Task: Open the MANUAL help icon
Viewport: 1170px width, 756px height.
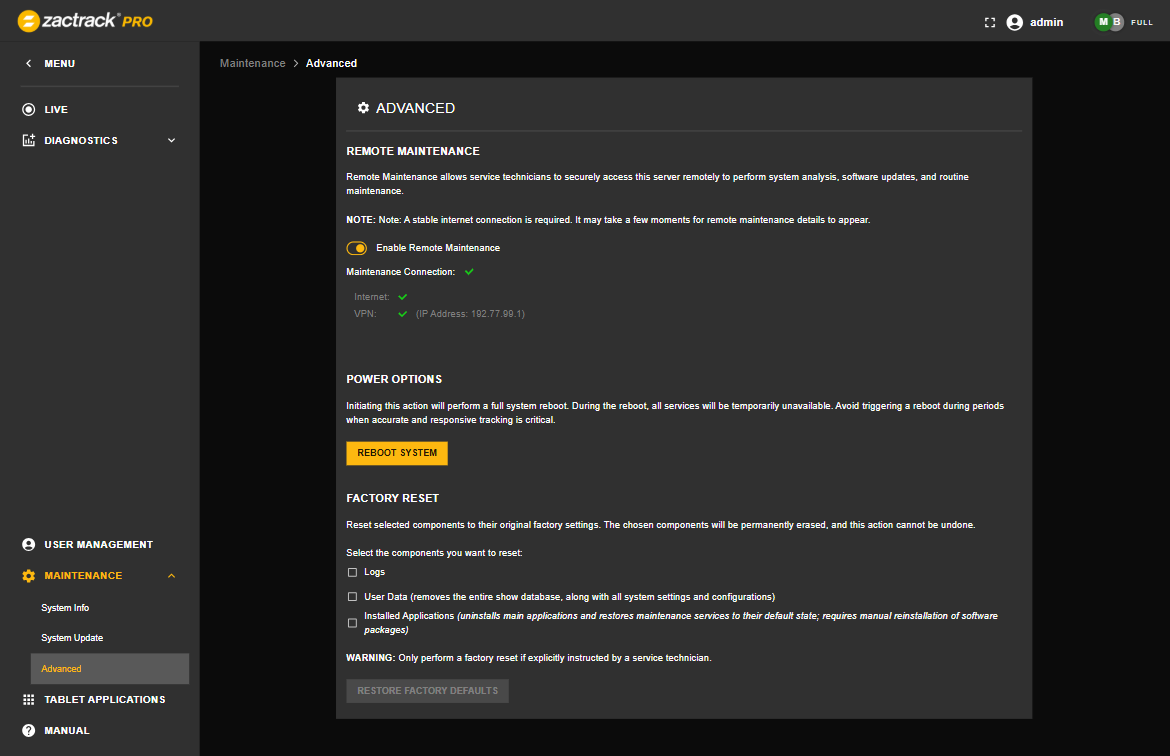Action: pos(27,730)
